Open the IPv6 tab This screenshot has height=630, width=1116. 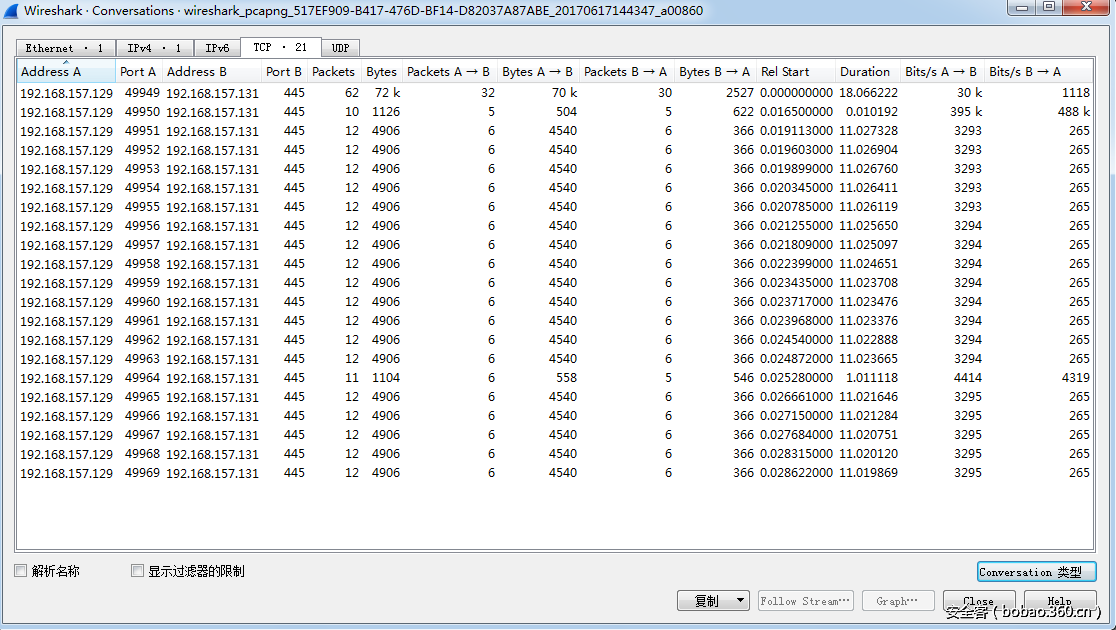point(217,48)
